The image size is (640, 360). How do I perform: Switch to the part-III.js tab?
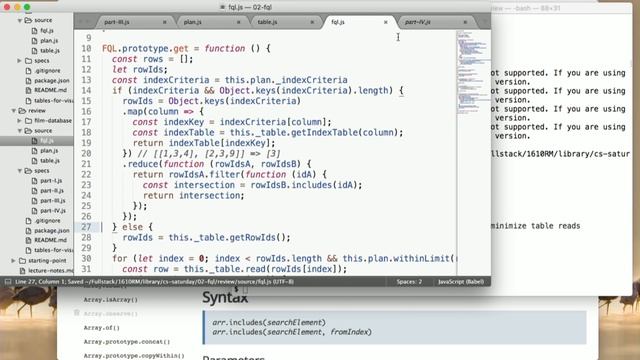(117, 22)
